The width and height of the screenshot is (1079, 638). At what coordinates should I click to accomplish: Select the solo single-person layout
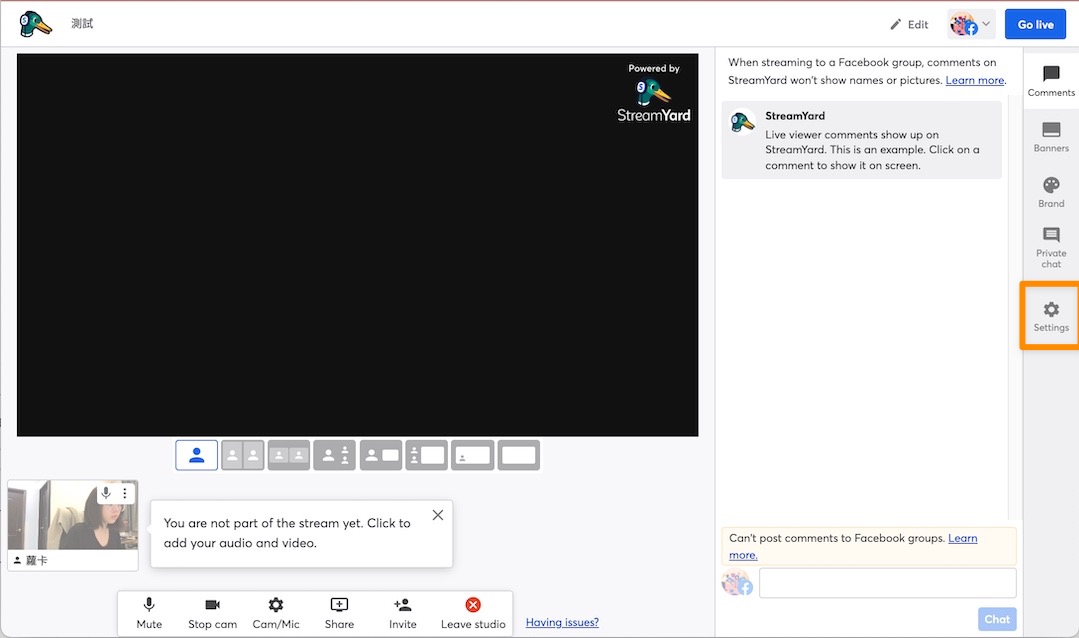pyautogui.click(x=197, y=456)
